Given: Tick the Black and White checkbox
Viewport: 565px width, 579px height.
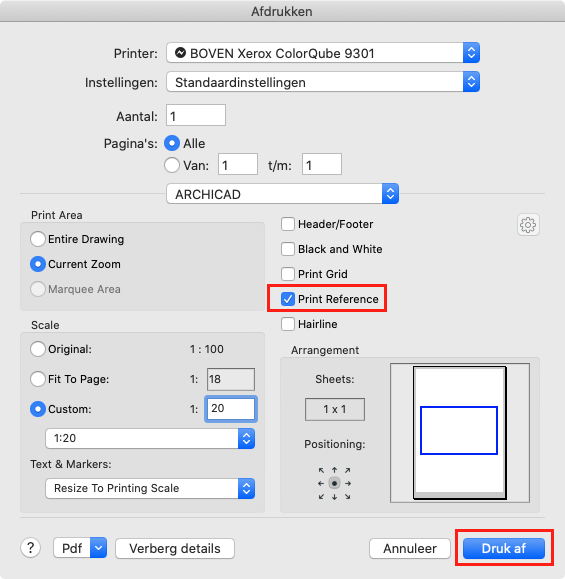Looking at the screenshot, I should [x=288, y=249].
